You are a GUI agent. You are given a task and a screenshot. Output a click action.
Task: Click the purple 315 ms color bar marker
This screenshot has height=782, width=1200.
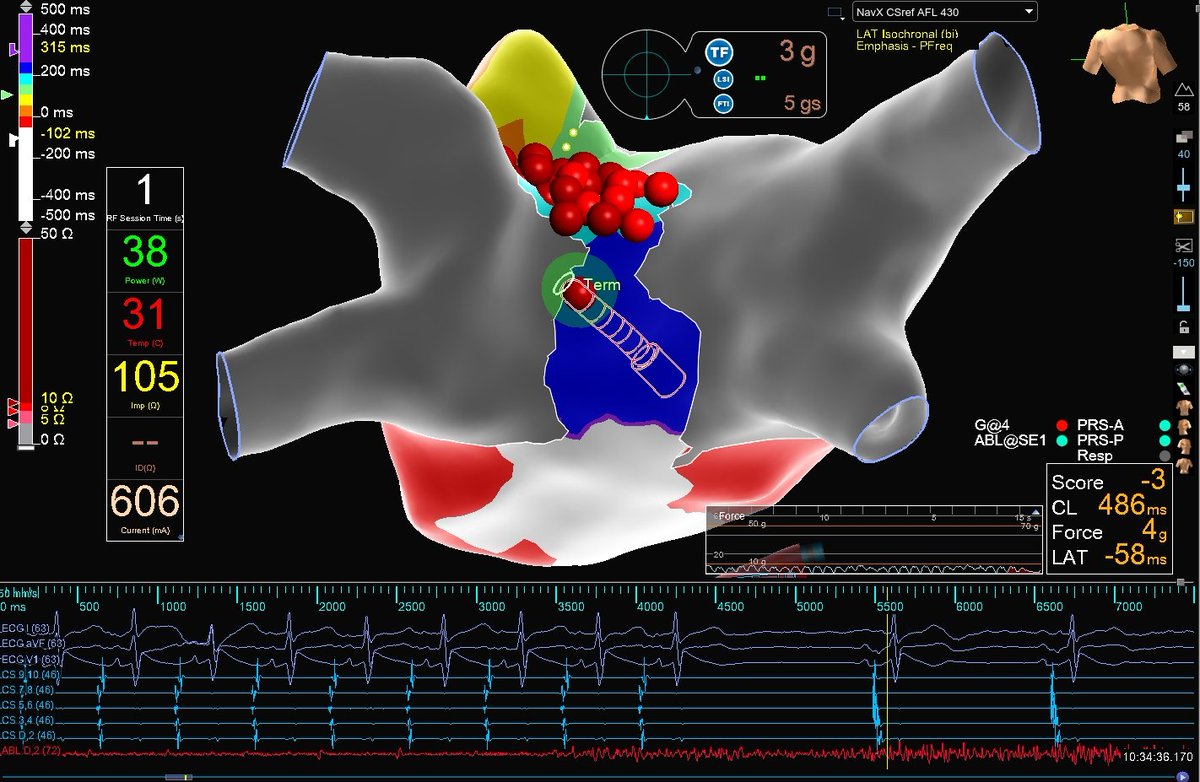(x=12, y=48)
